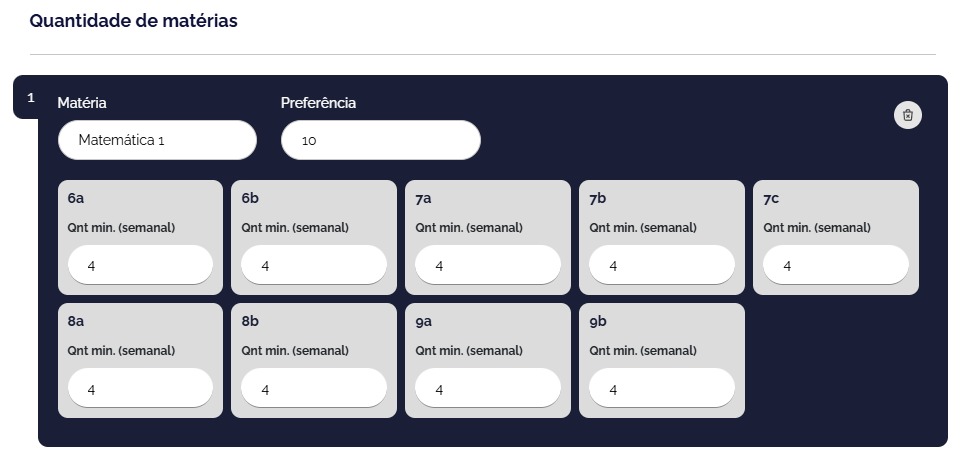
Task: Click the 6b weekly minimum quantity field
Action: click(314, 265)
